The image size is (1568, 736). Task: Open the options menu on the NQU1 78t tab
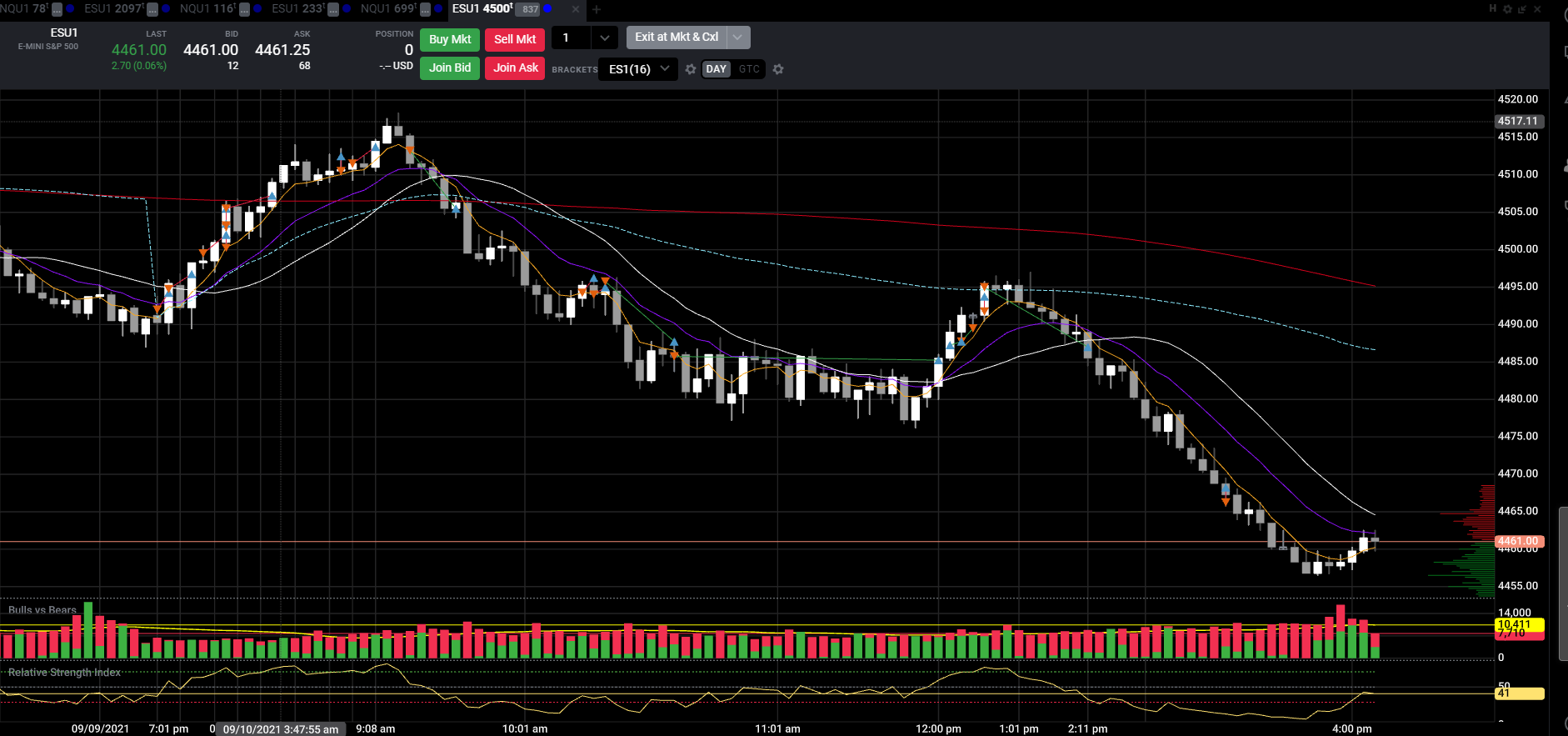57,9
